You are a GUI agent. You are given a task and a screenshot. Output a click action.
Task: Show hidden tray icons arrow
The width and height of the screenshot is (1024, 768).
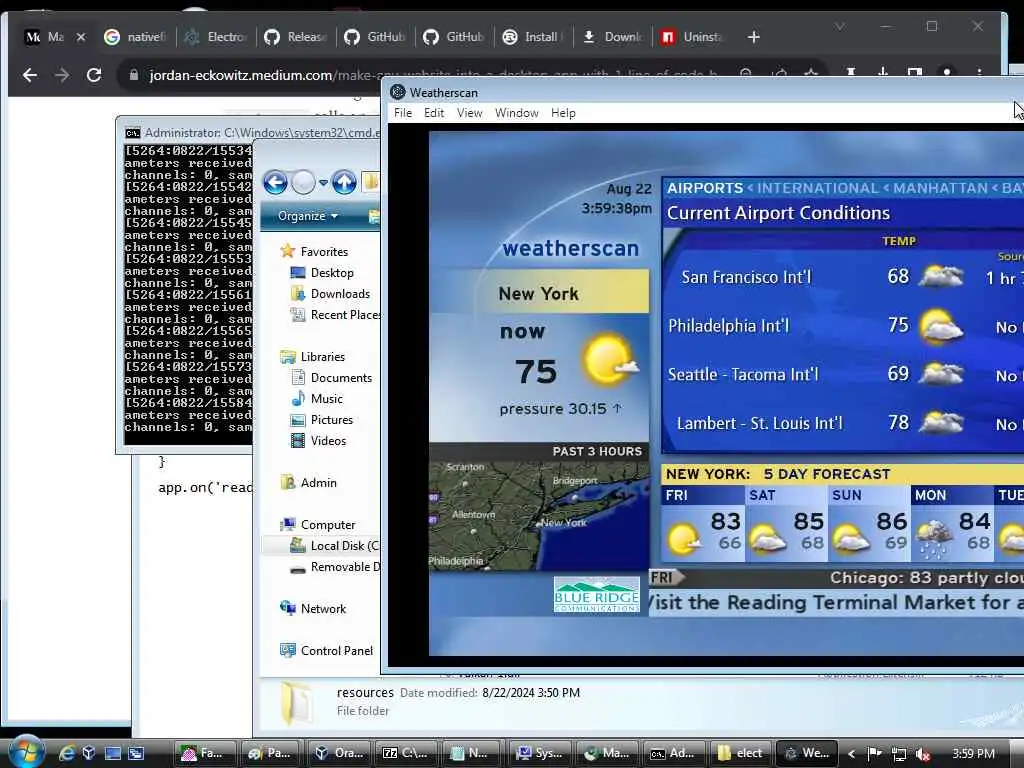point(851,754)
